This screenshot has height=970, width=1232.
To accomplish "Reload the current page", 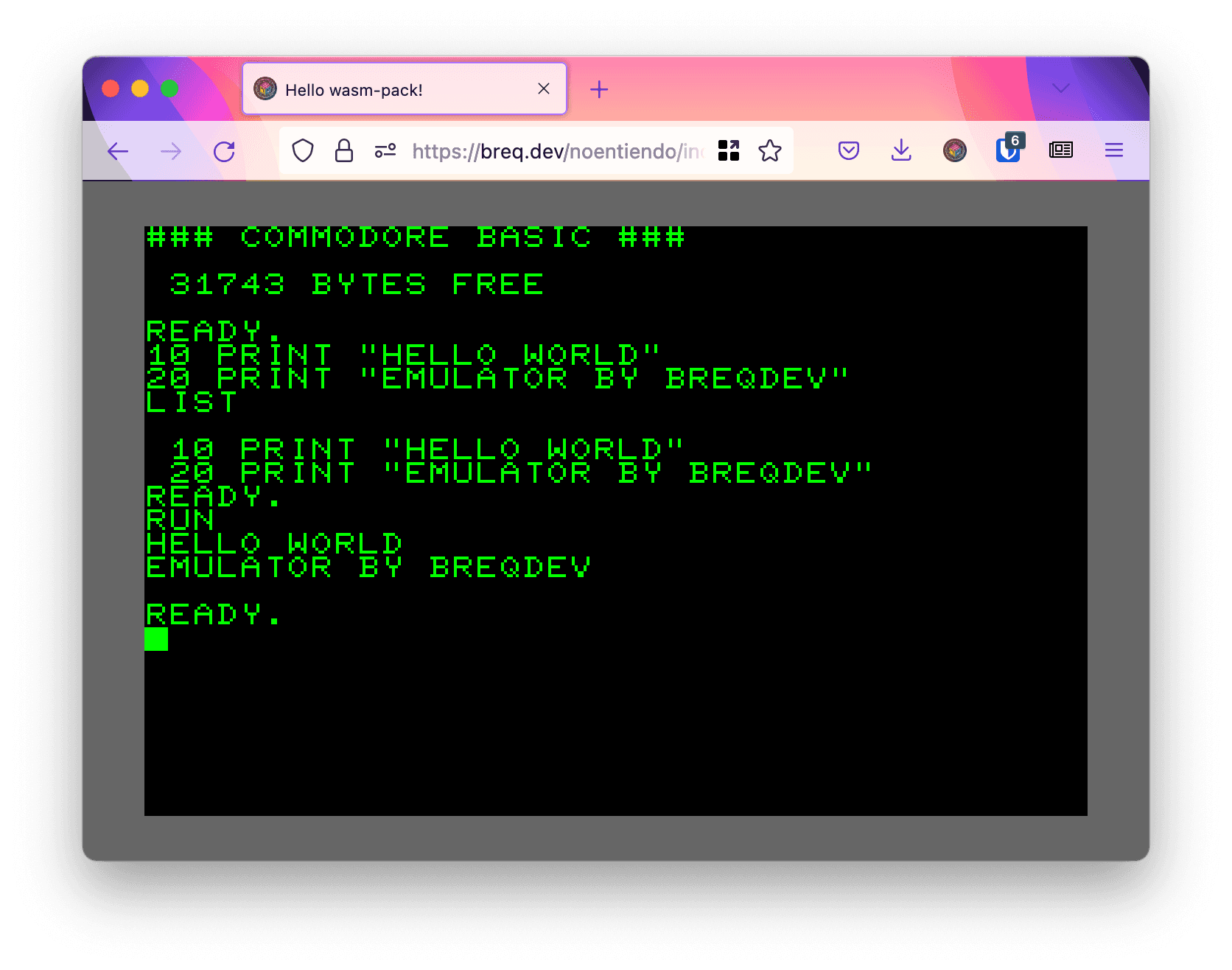I will tap(224, 152).
